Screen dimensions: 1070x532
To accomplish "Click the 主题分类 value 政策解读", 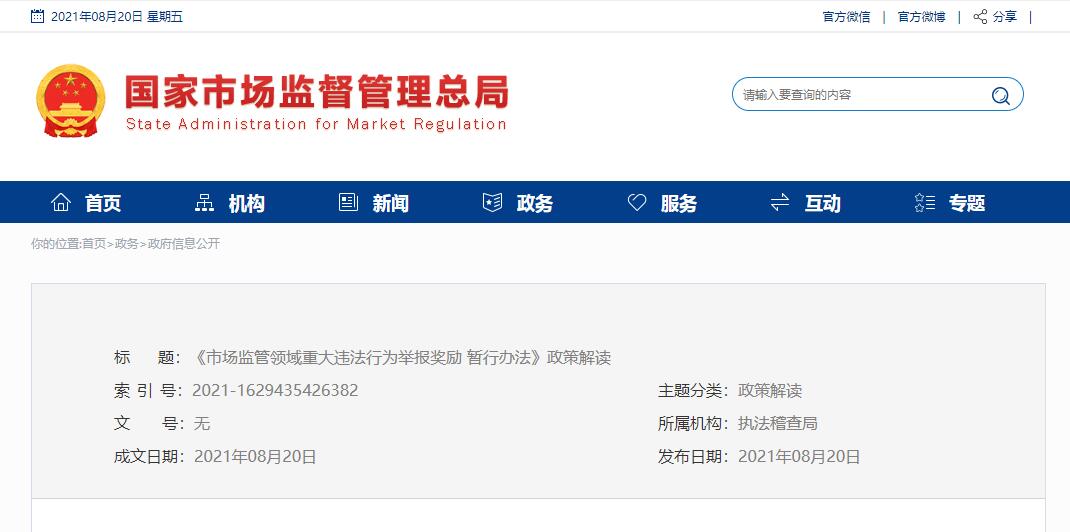I will [x=770, y=390].
